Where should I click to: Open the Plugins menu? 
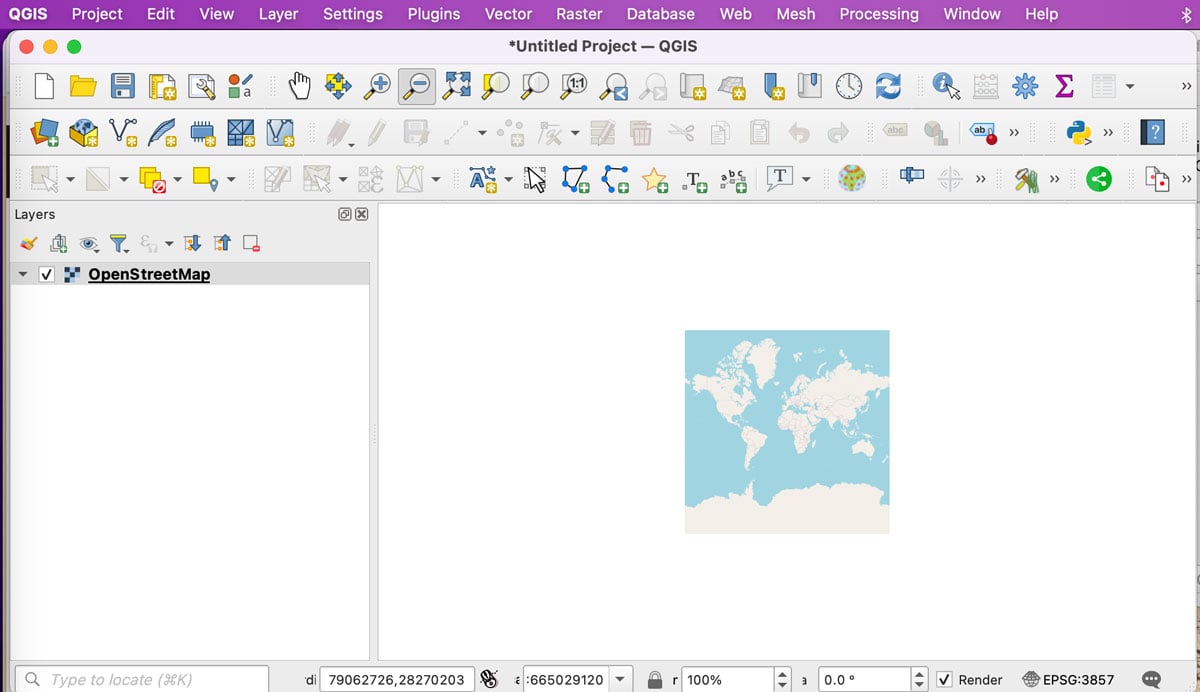pyautogui.click(x=434, y=14)
